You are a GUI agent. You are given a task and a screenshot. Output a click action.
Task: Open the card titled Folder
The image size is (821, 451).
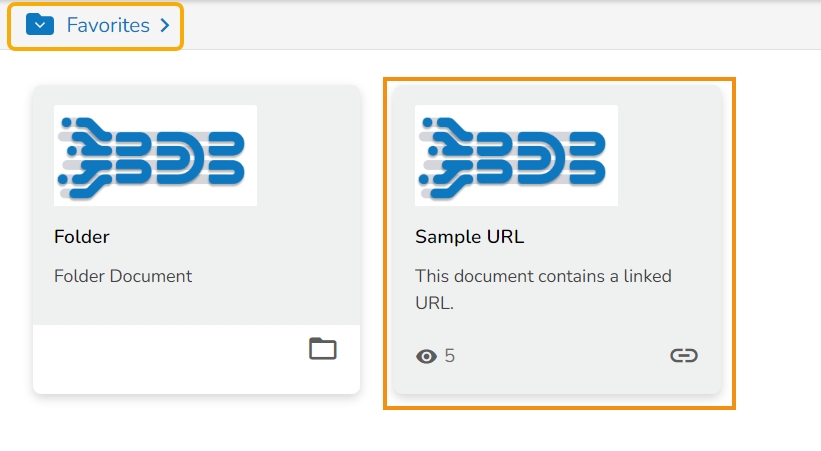[82, 237]
